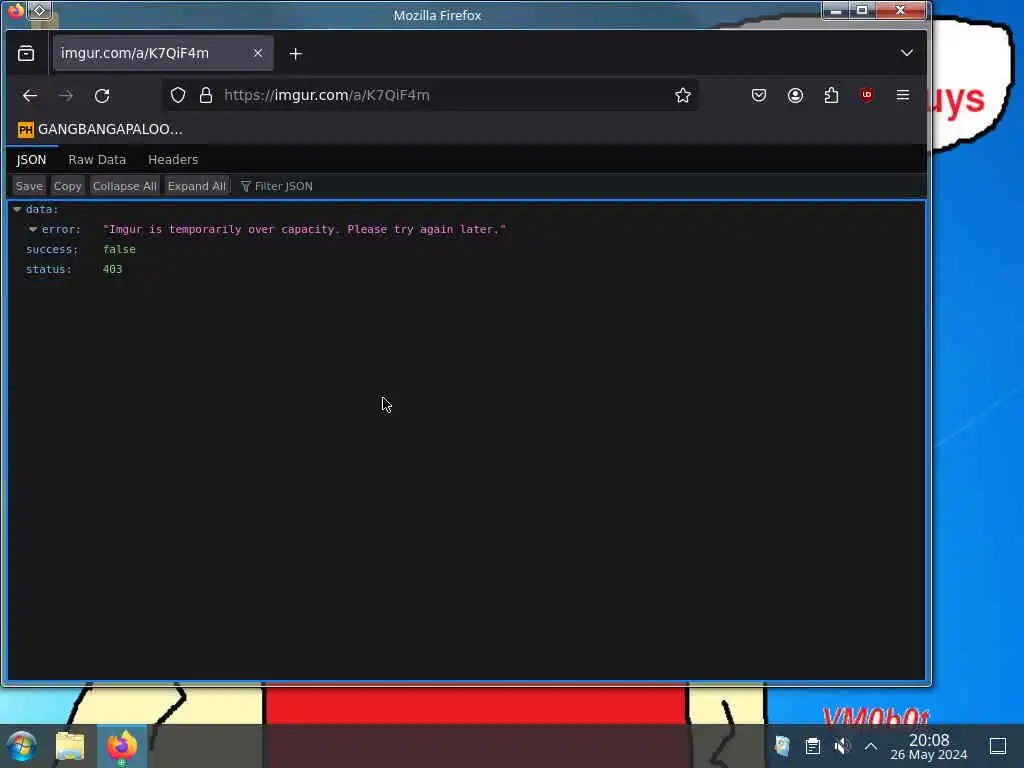Open the Firefox View tab overview icon

(x=26, y=54)
